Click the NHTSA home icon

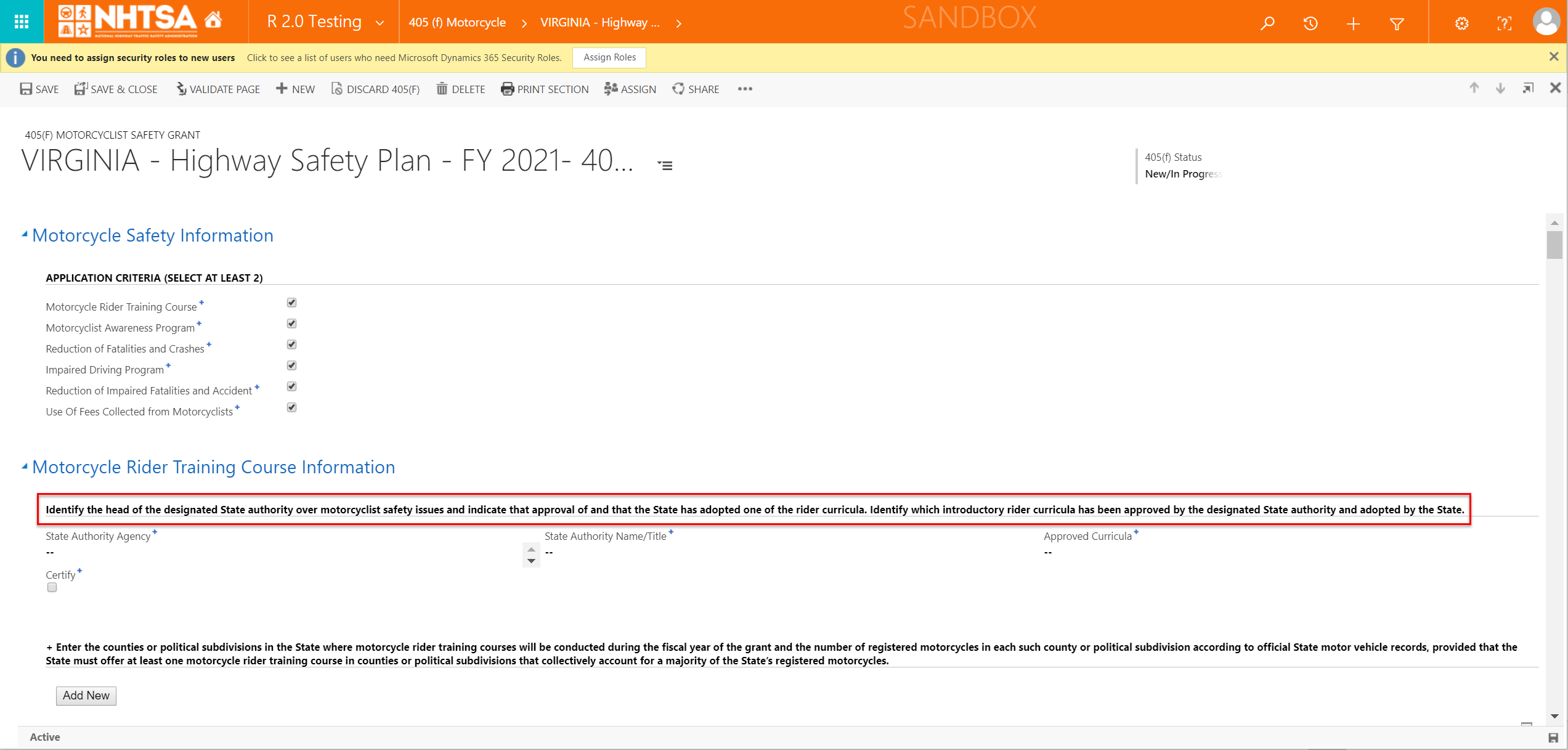pos(213,20)
